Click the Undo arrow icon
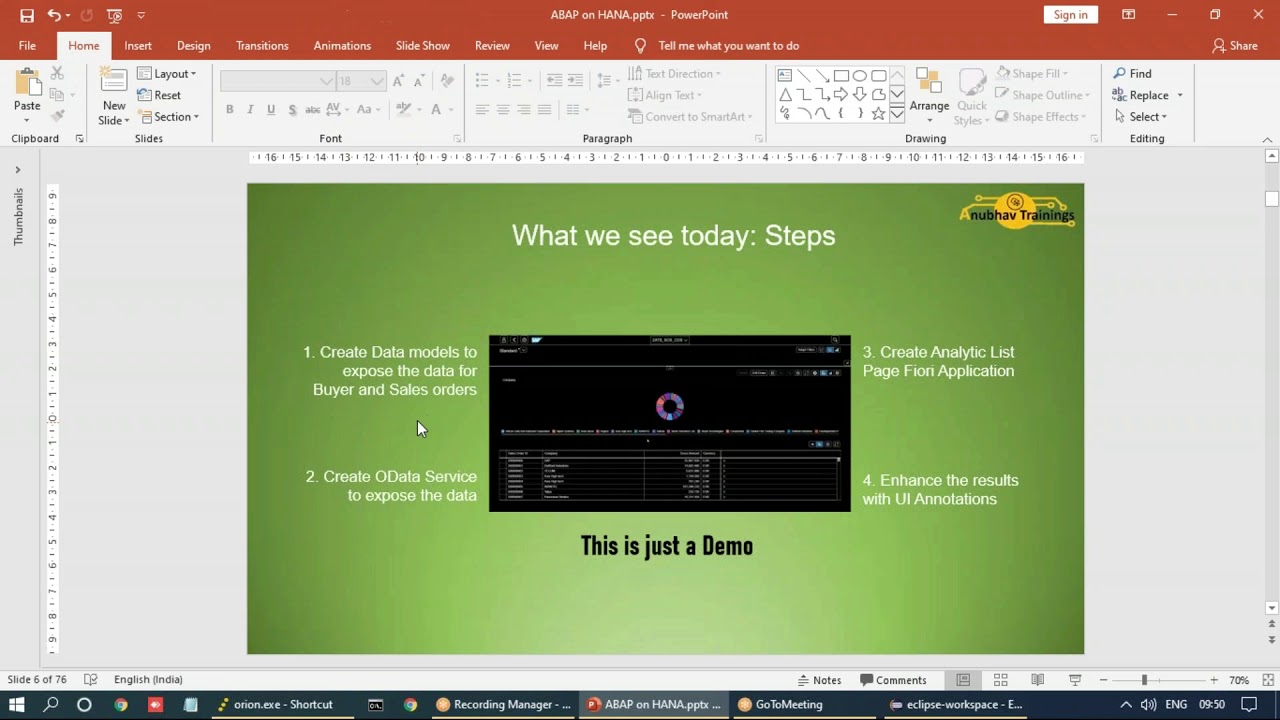The height and width of the screenshot is (720, 1280). 54,15
